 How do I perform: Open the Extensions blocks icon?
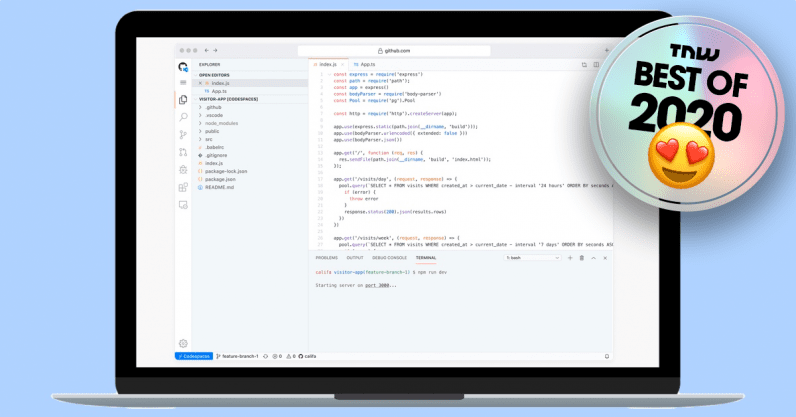(183, 187)
